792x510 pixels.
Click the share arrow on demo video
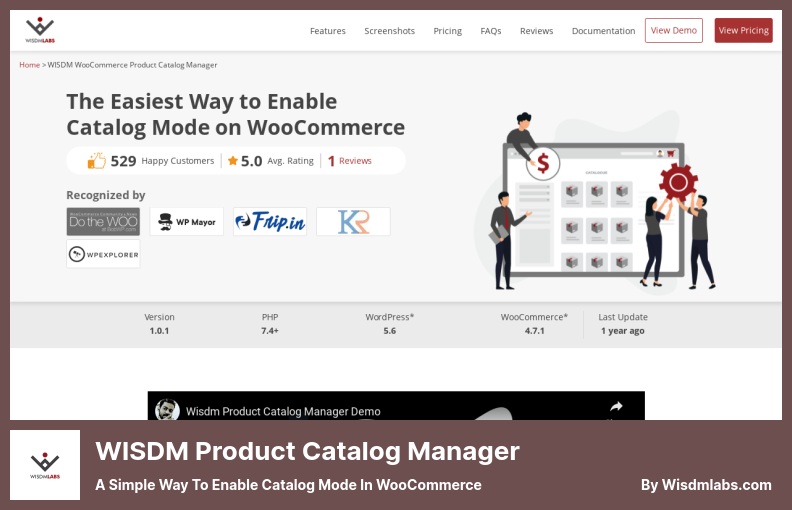tap(616, 406)
